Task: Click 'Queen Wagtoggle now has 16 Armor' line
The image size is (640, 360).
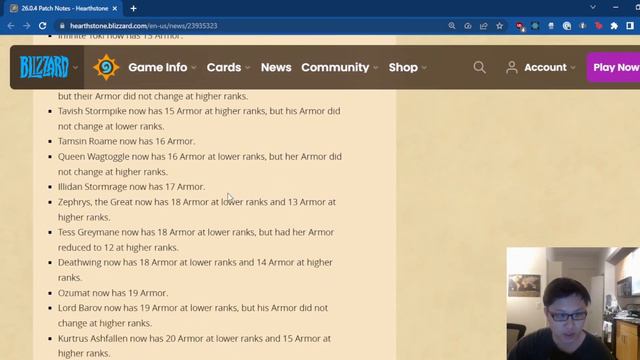Action: coord(200,164)
